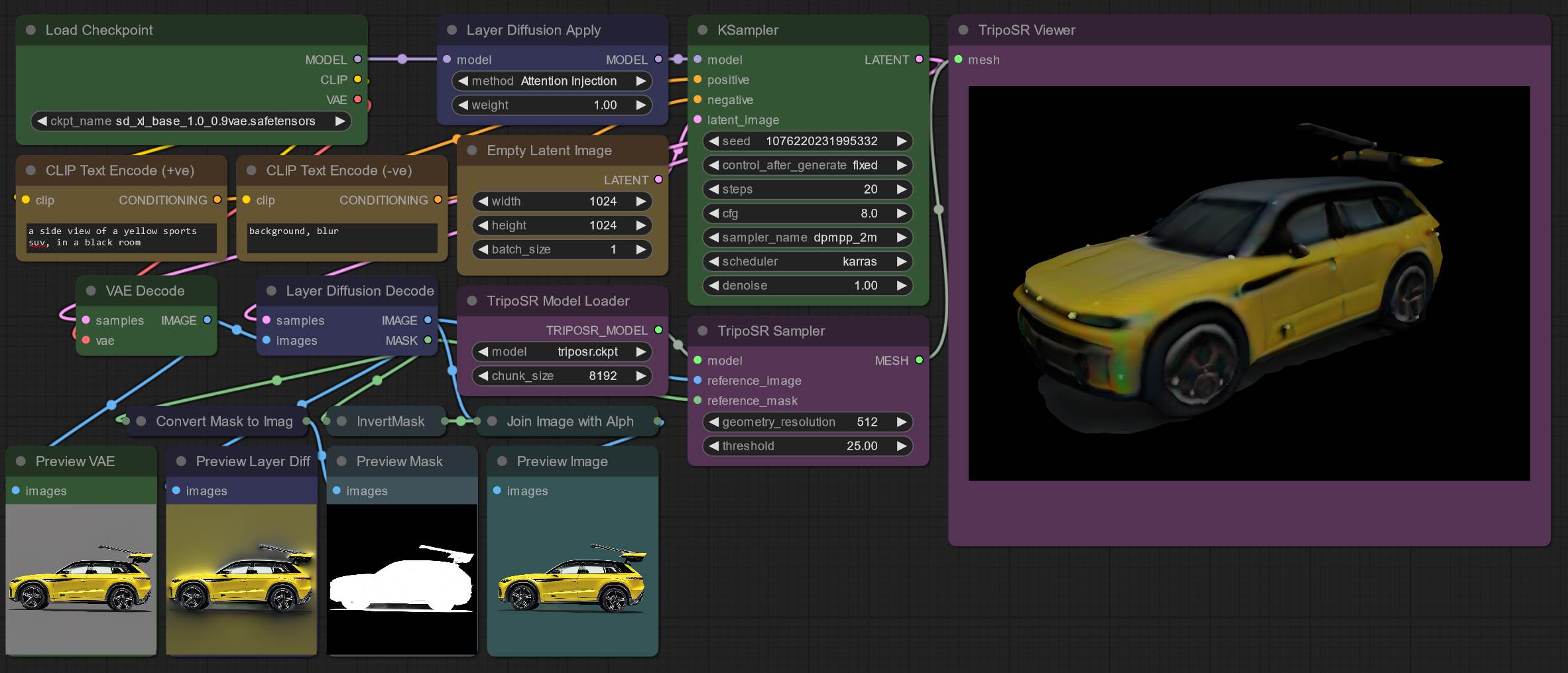Screen dimensions: 1568x673
Task: Collapse the TripoSR Viewer node via title dot
Action: tap(963, 30)
